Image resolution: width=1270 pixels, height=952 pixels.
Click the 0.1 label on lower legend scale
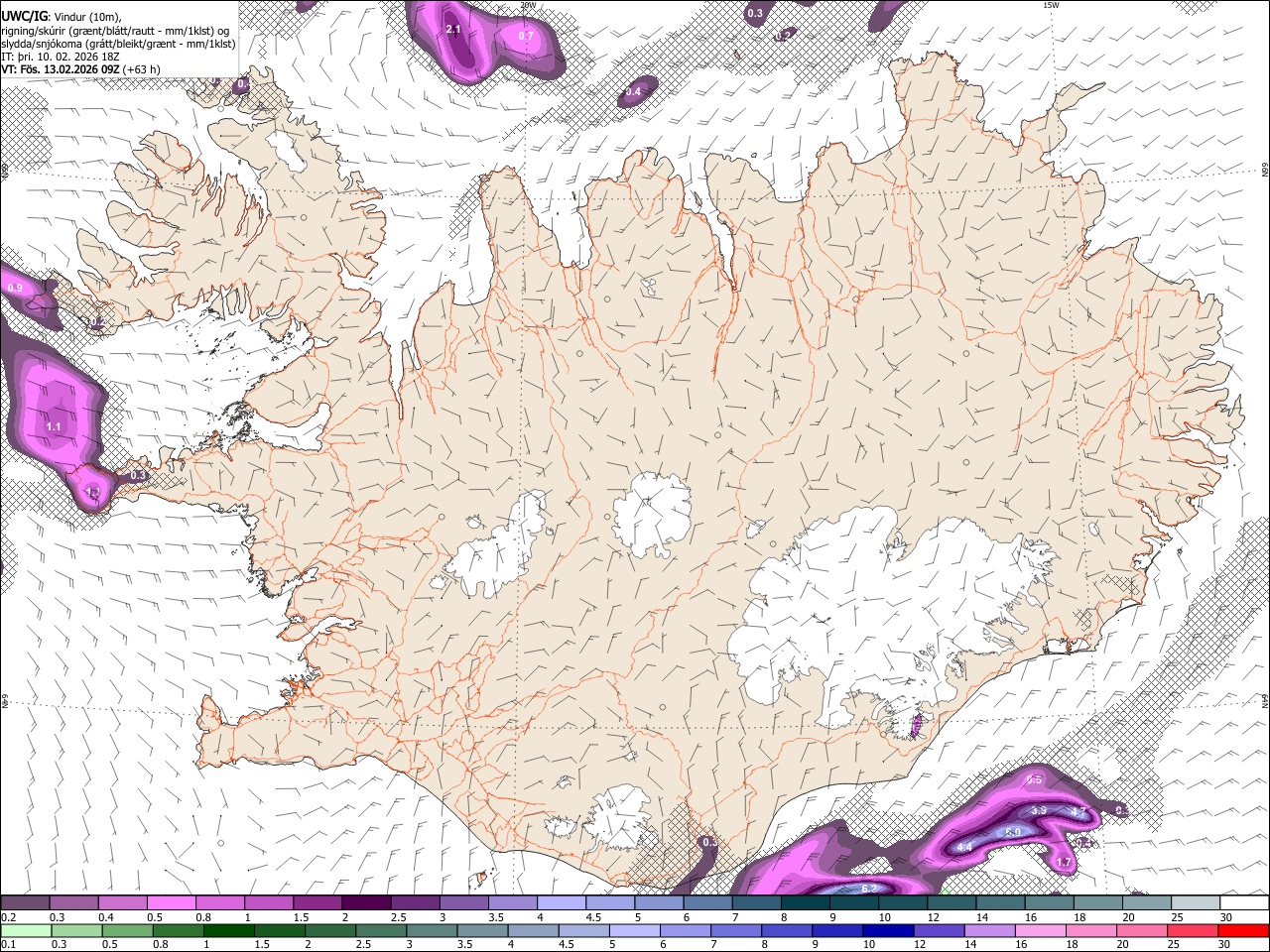click(x=9, y=945)
